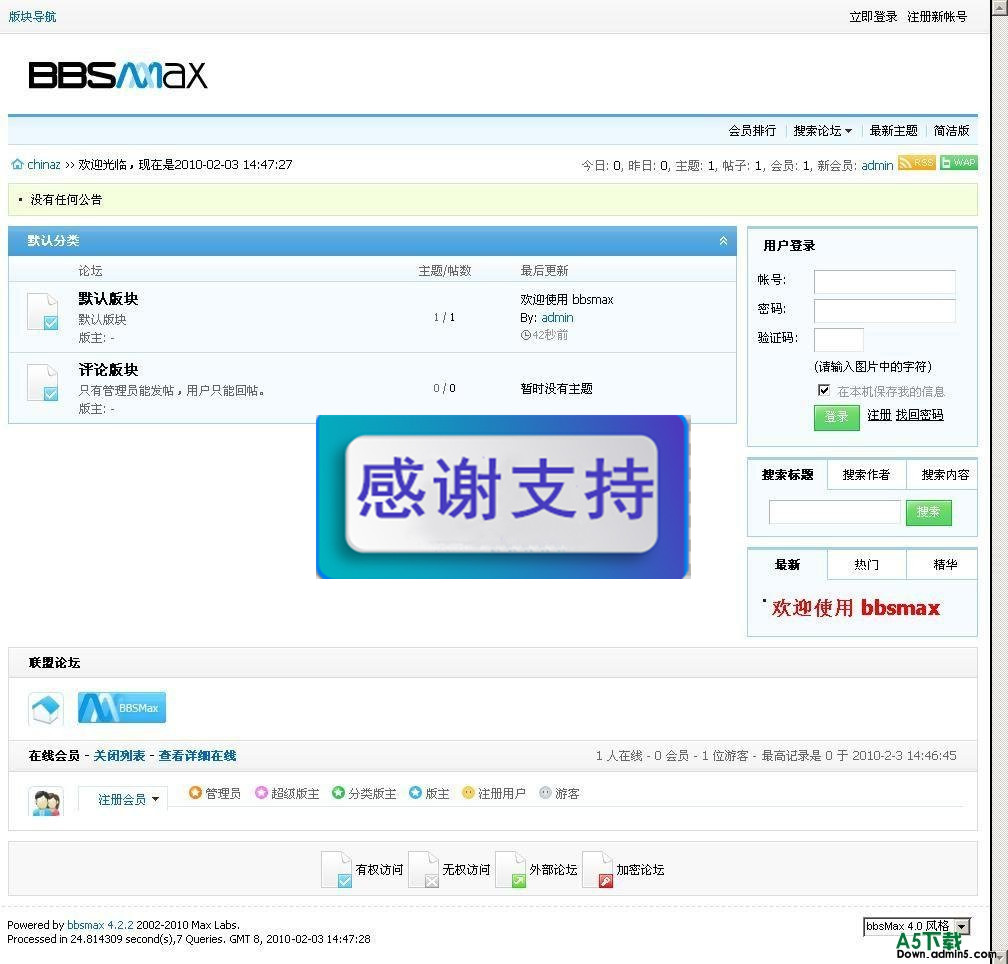The image size is (1008, 964).
Task: Toggle 在本机保存我的信息 checkbox
Action: tap(824, 390)
